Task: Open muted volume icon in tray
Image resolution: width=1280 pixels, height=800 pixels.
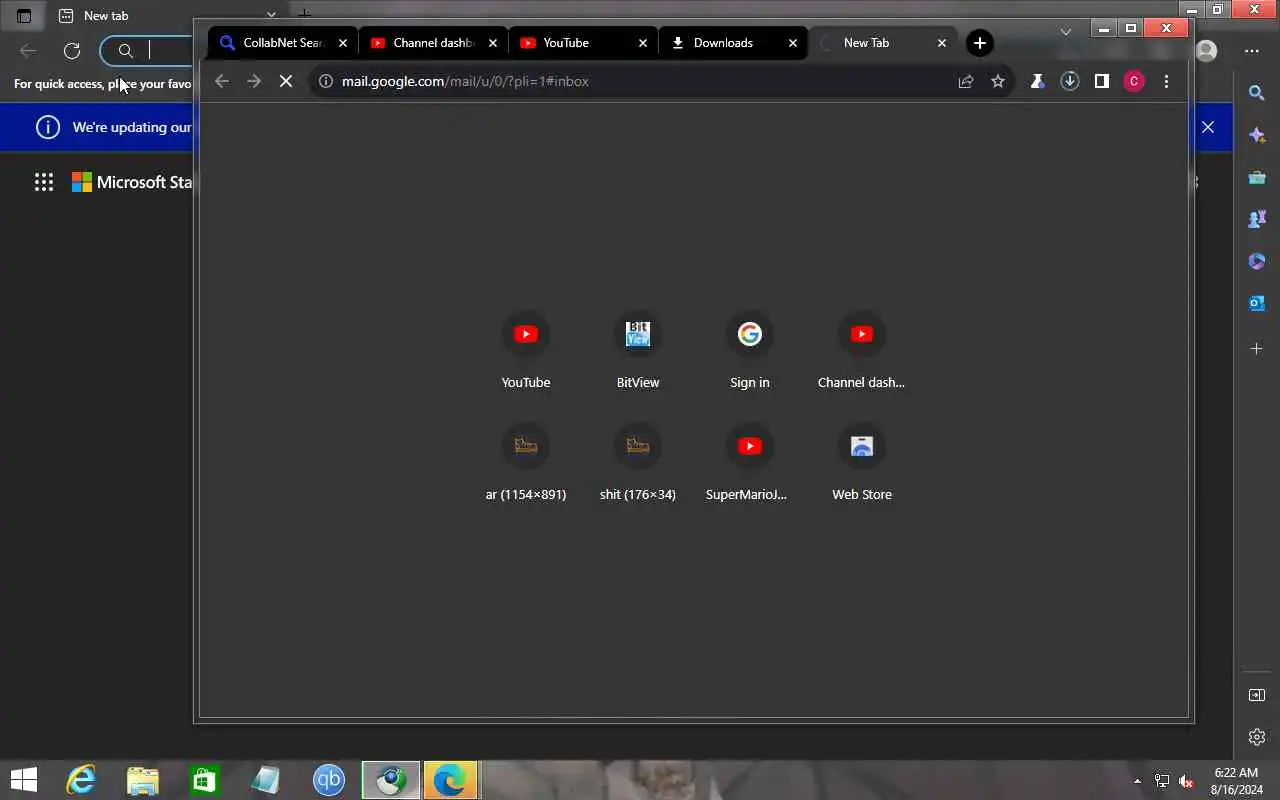Action: [1186, 781]
